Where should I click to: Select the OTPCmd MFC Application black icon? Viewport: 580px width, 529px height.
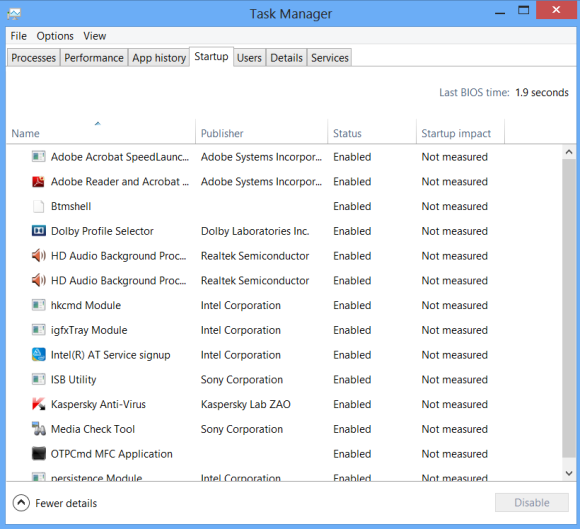pos(38,454)
